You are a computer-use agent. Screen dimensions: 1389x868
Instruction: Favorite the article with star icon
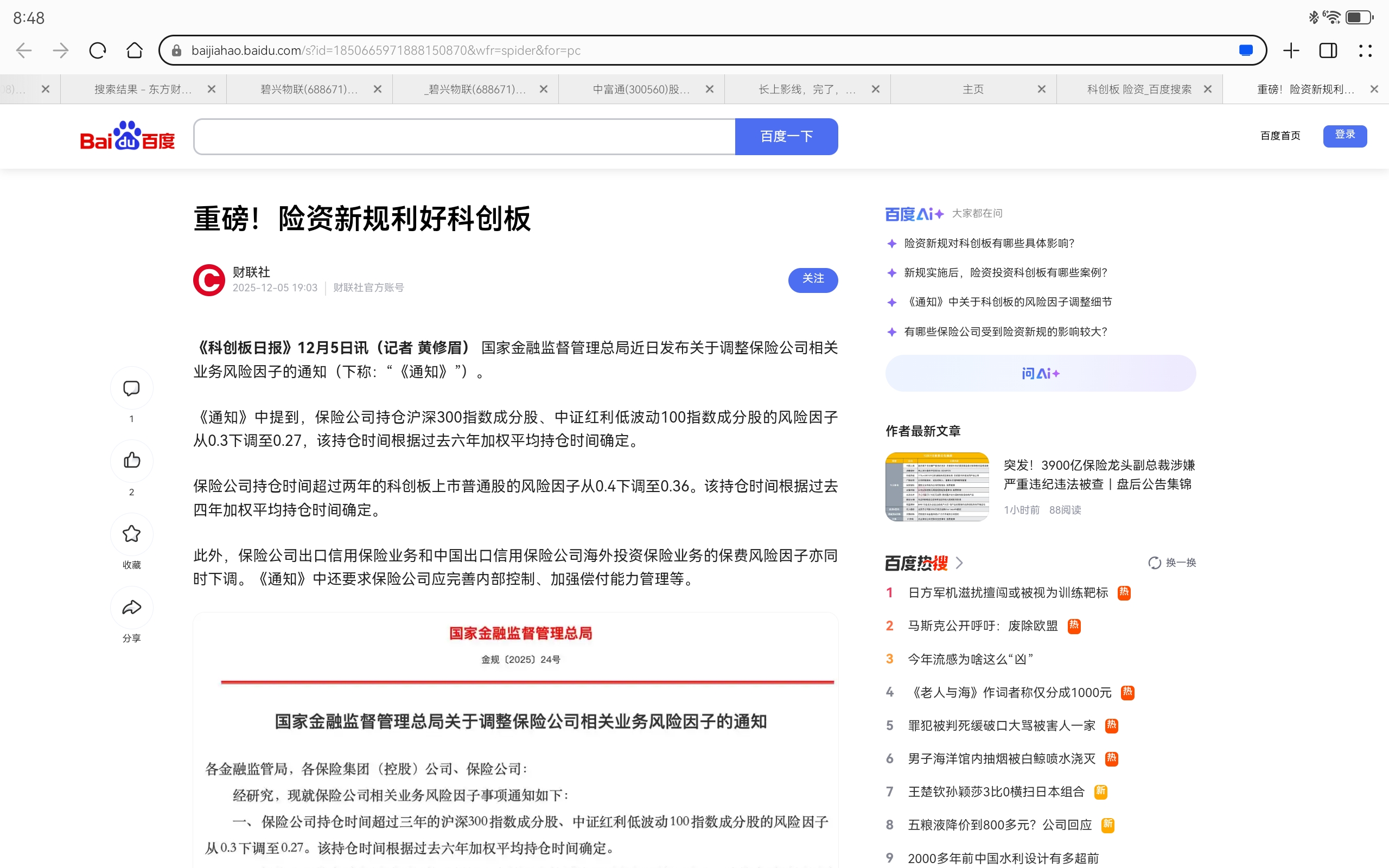tap(131, 534)
